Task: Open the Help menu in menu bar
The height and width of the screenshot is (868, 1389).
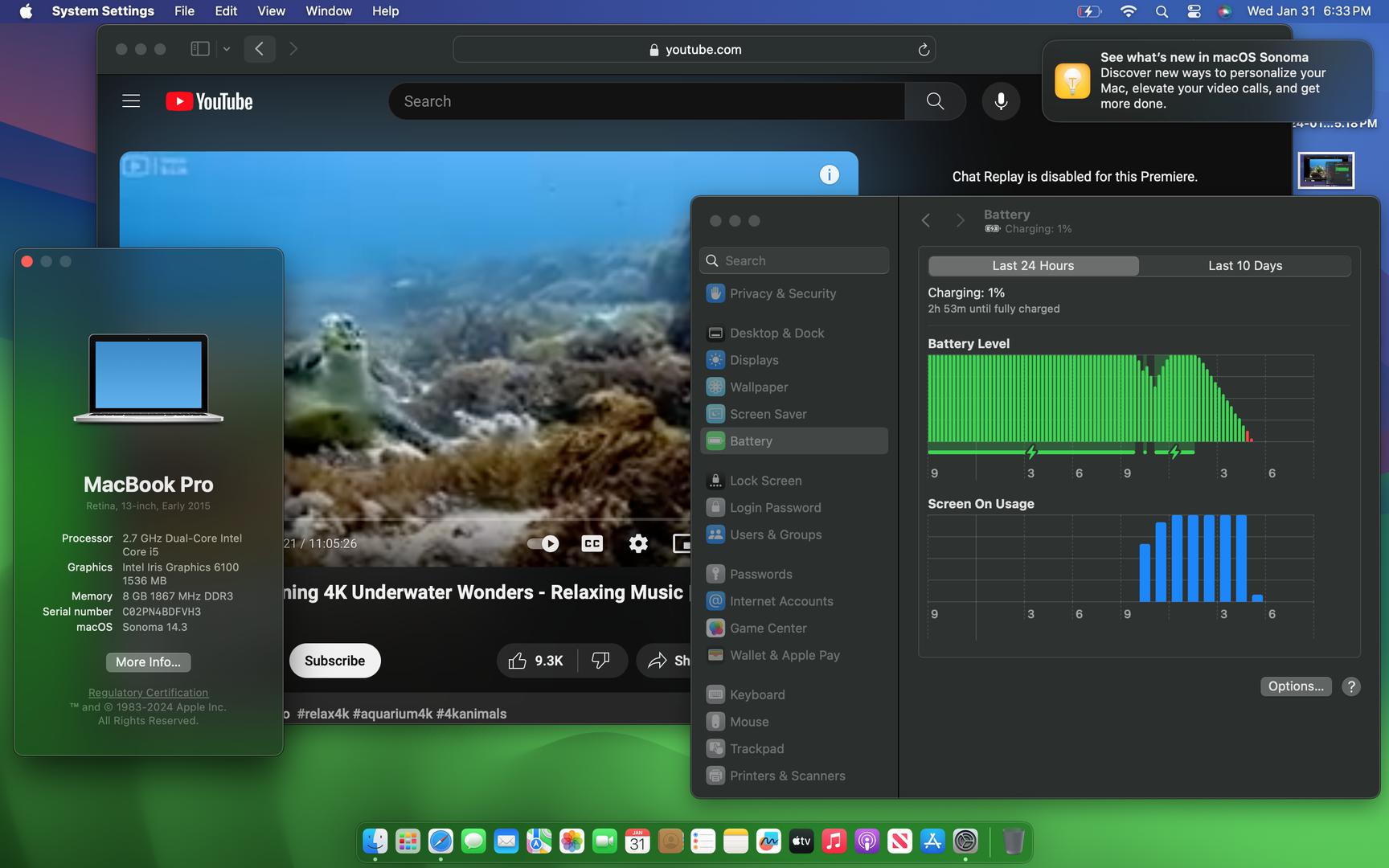Action: point(385,11)
